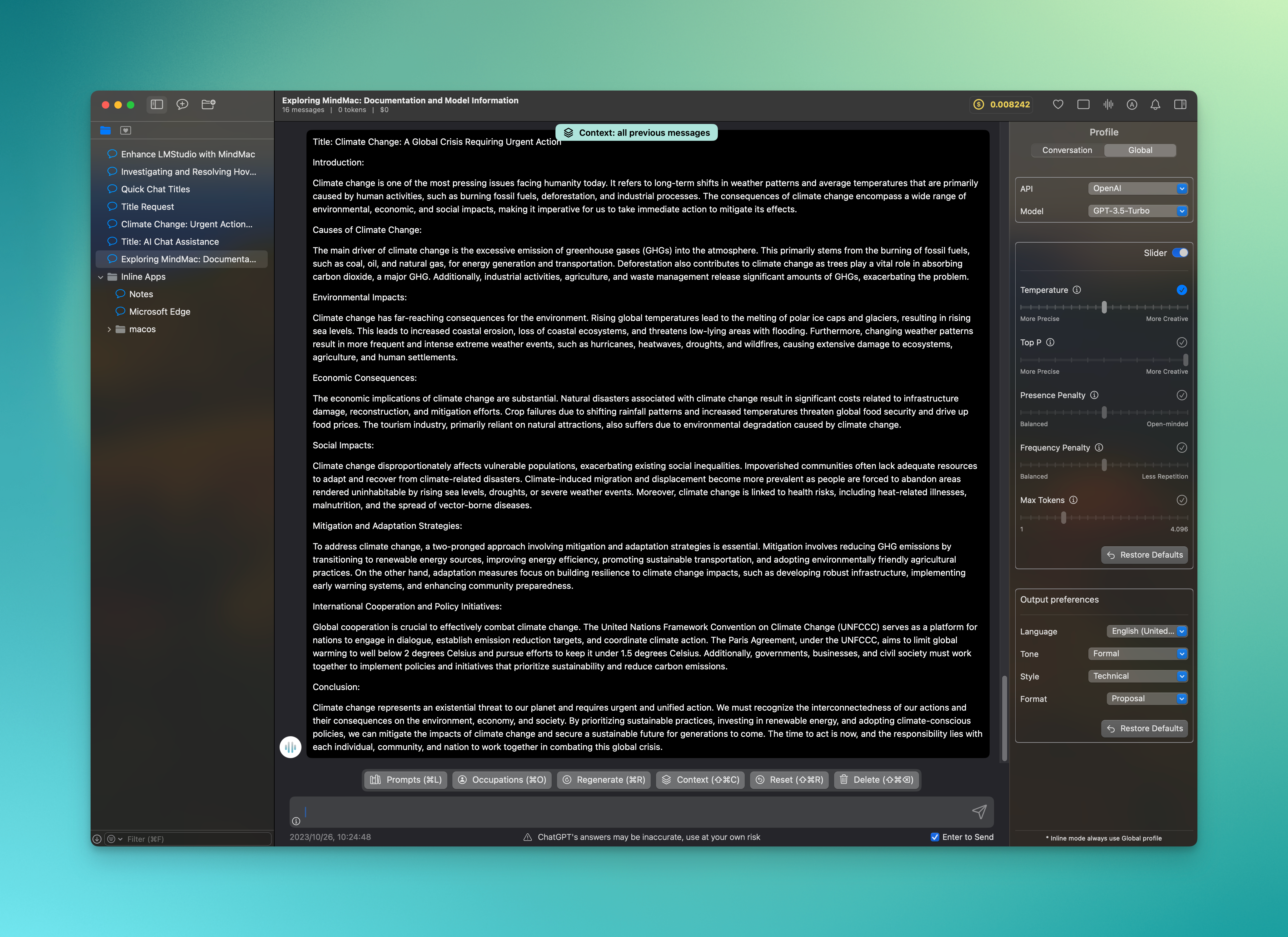
Task: Open Climate Change: Urgent Action conversation
Action: tap(182, 224)
